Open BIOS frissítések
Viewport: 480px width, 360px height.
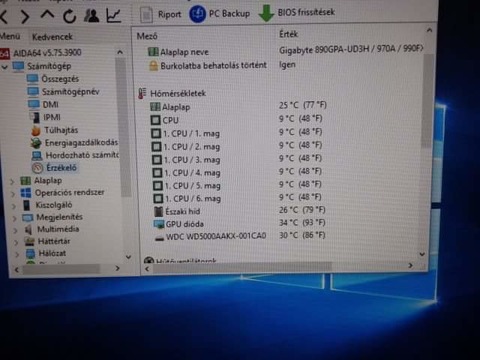point(297,13)
